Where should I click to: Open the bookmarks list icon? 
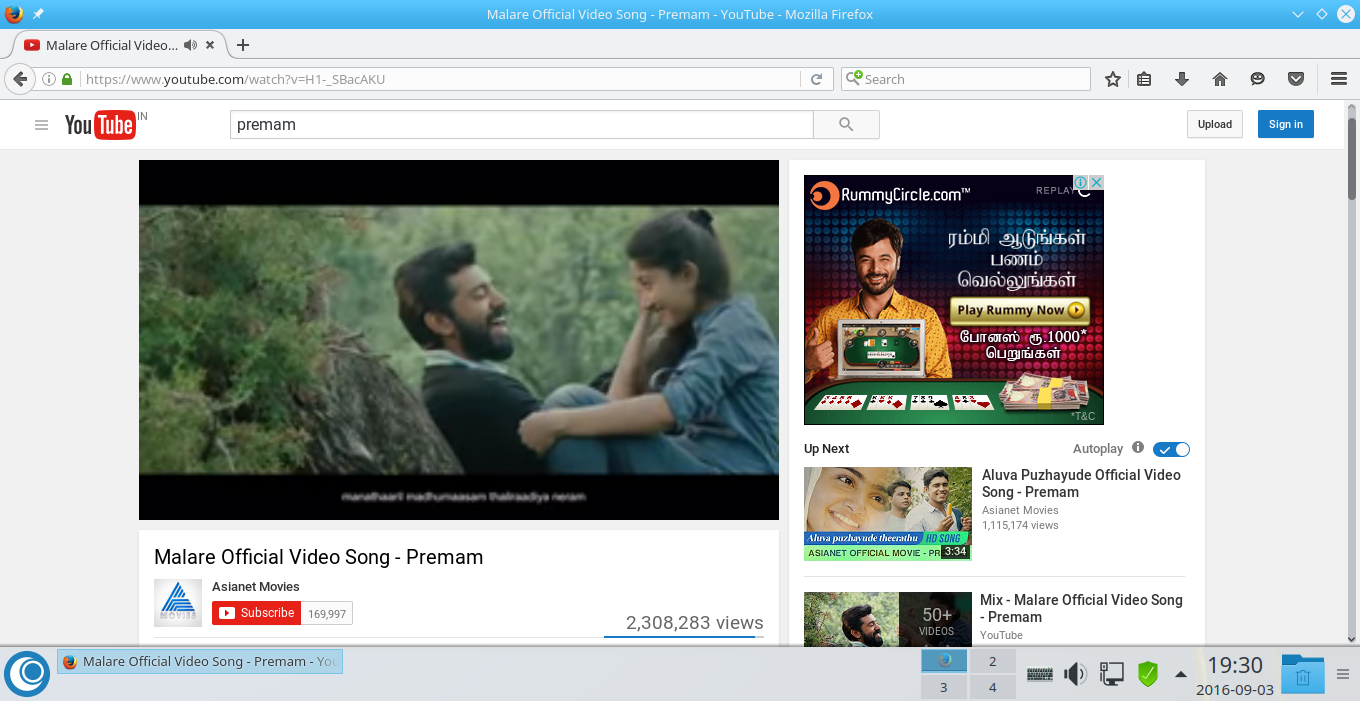[1145, 79]
